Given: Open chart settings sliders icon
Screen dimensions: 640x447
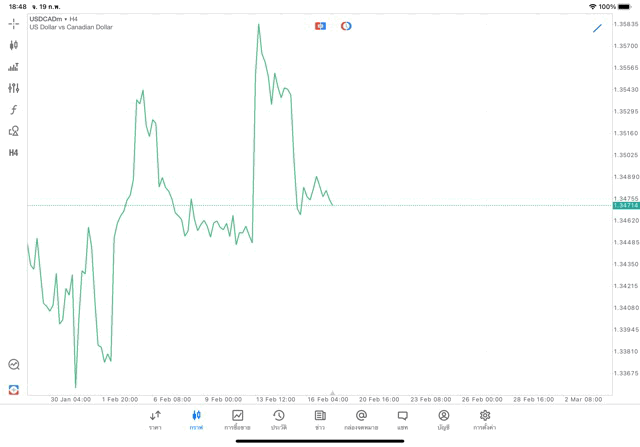Looking at the screenshot, I should coord(14,88).
